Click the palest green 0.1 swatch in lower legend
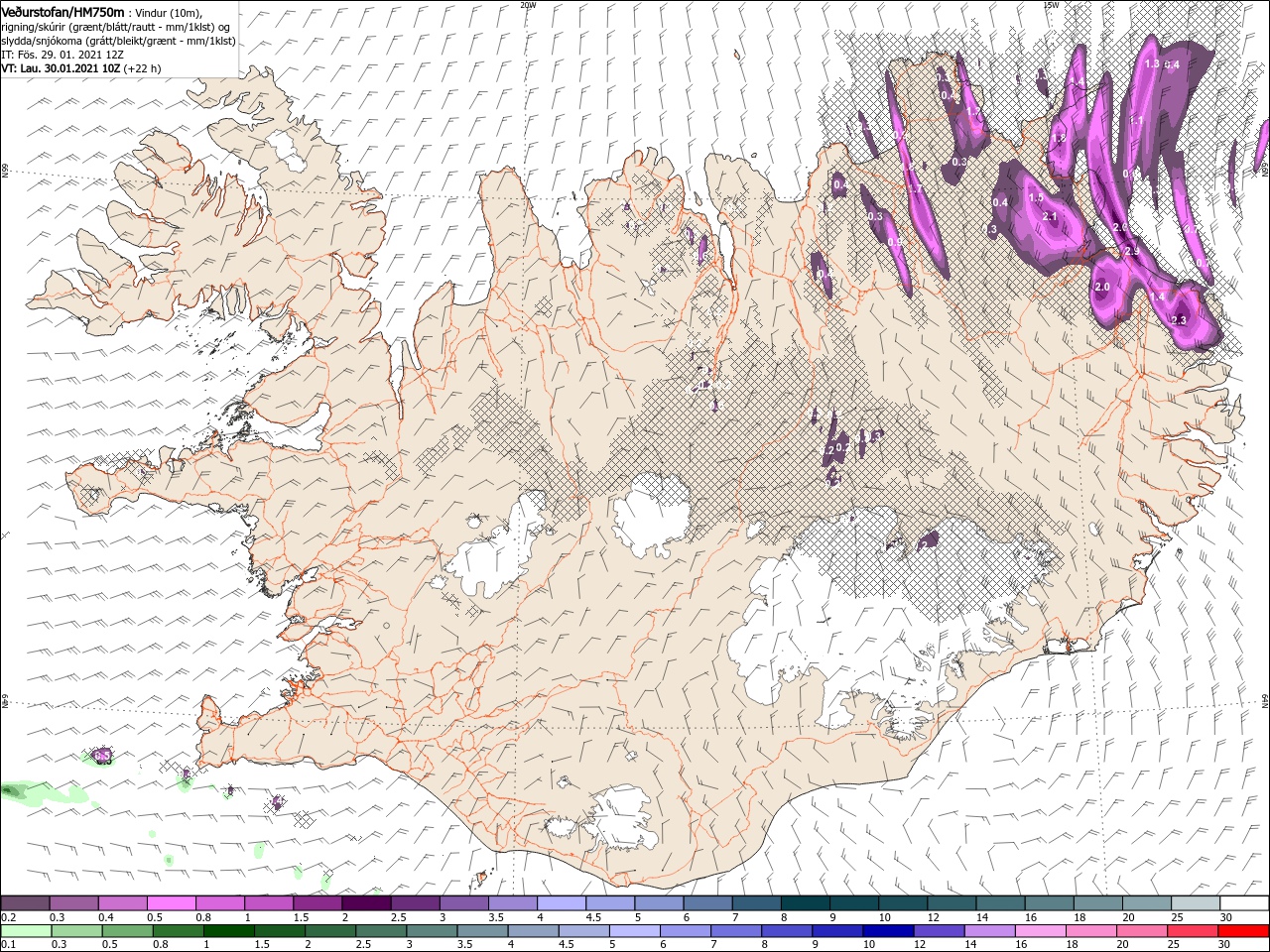1270x952 pixels. [x=26, y=931]
